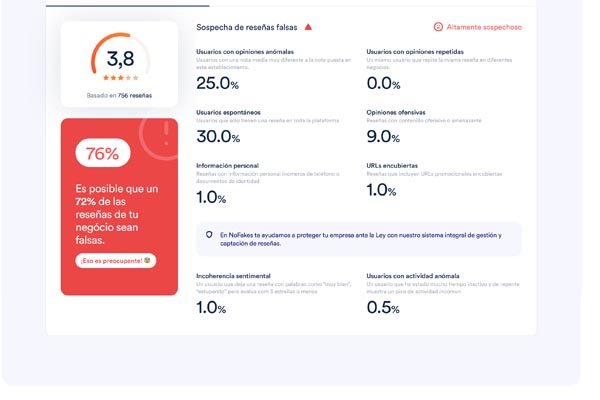This screenshot has width=600, height=400.
Task: Select the 'Usuarios espontáneos' metric
Action: [225, 111]
